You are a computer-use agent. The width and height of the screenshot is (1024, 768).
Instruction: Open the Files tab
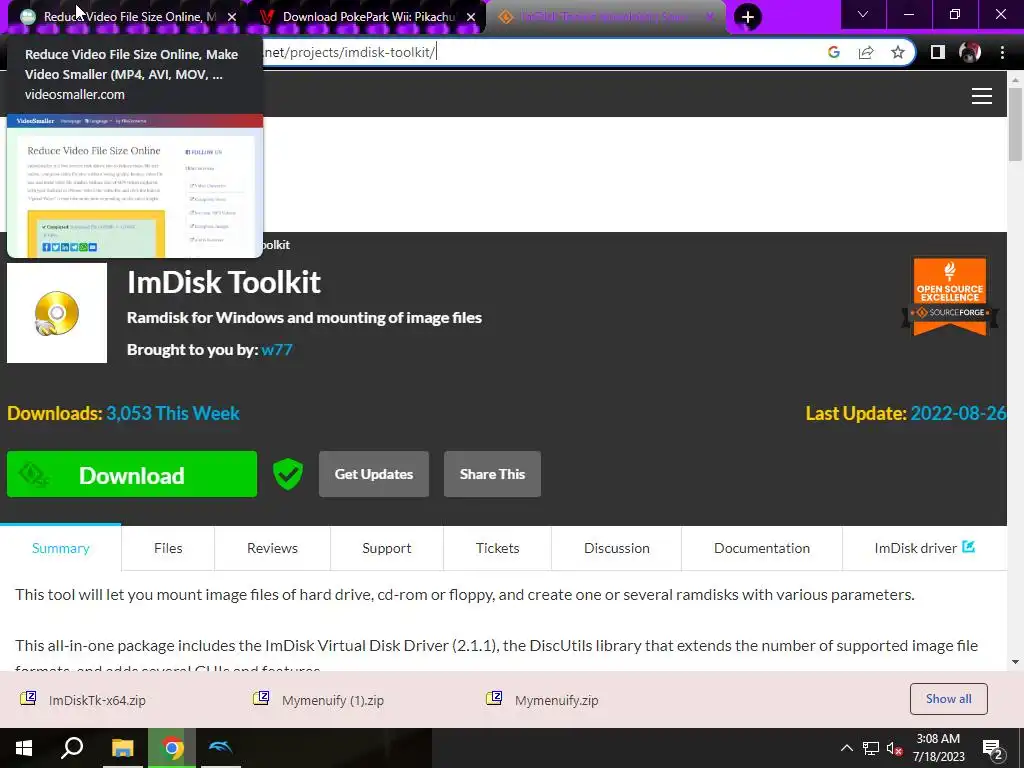(168, 548)
